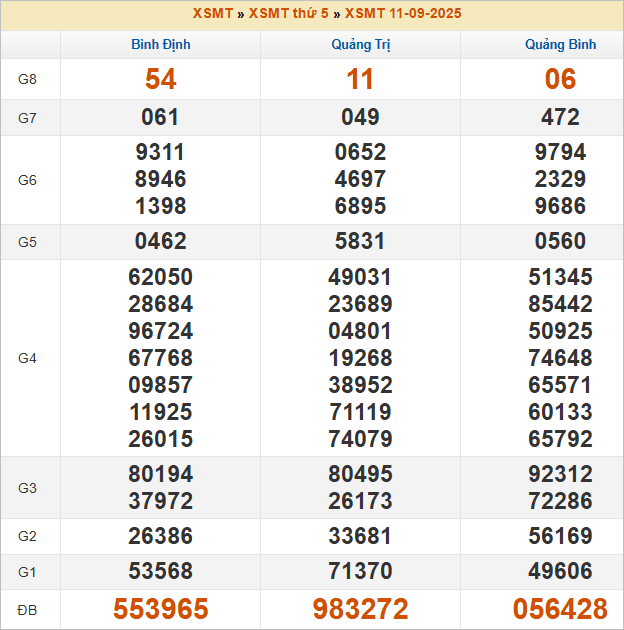The height and width of the screenshot is (630, 624).
Task: Click G4 number 49031
Action: coord(360,277)
